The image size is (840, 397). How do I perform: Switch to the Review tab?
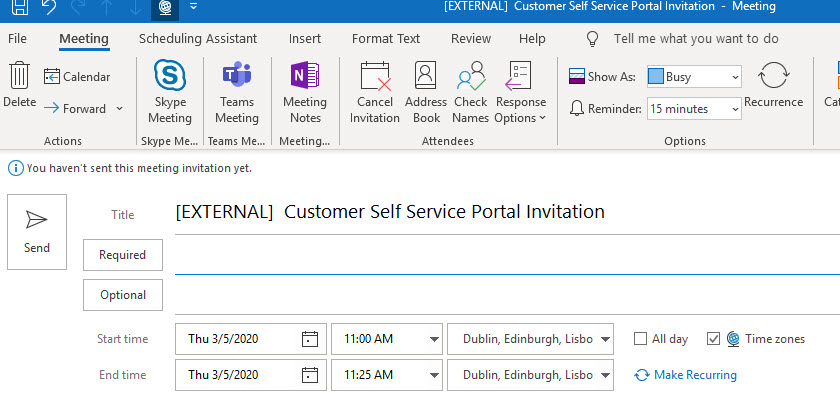coord(471,39)
